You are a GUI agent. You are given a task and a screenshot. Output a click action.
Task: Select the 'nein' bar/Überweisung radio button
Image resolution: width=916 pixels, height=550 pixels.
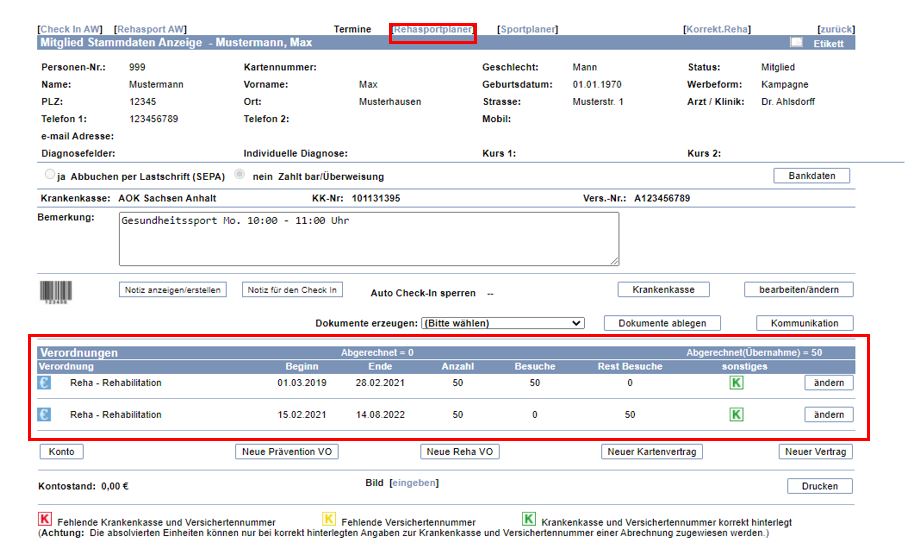(238, 175)
